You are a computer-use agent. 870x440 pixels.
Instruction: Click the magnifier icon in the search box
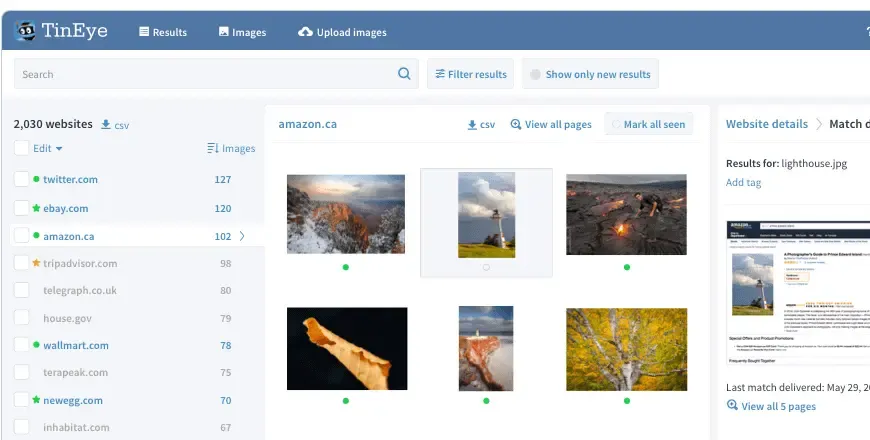(x=404, y=74)
